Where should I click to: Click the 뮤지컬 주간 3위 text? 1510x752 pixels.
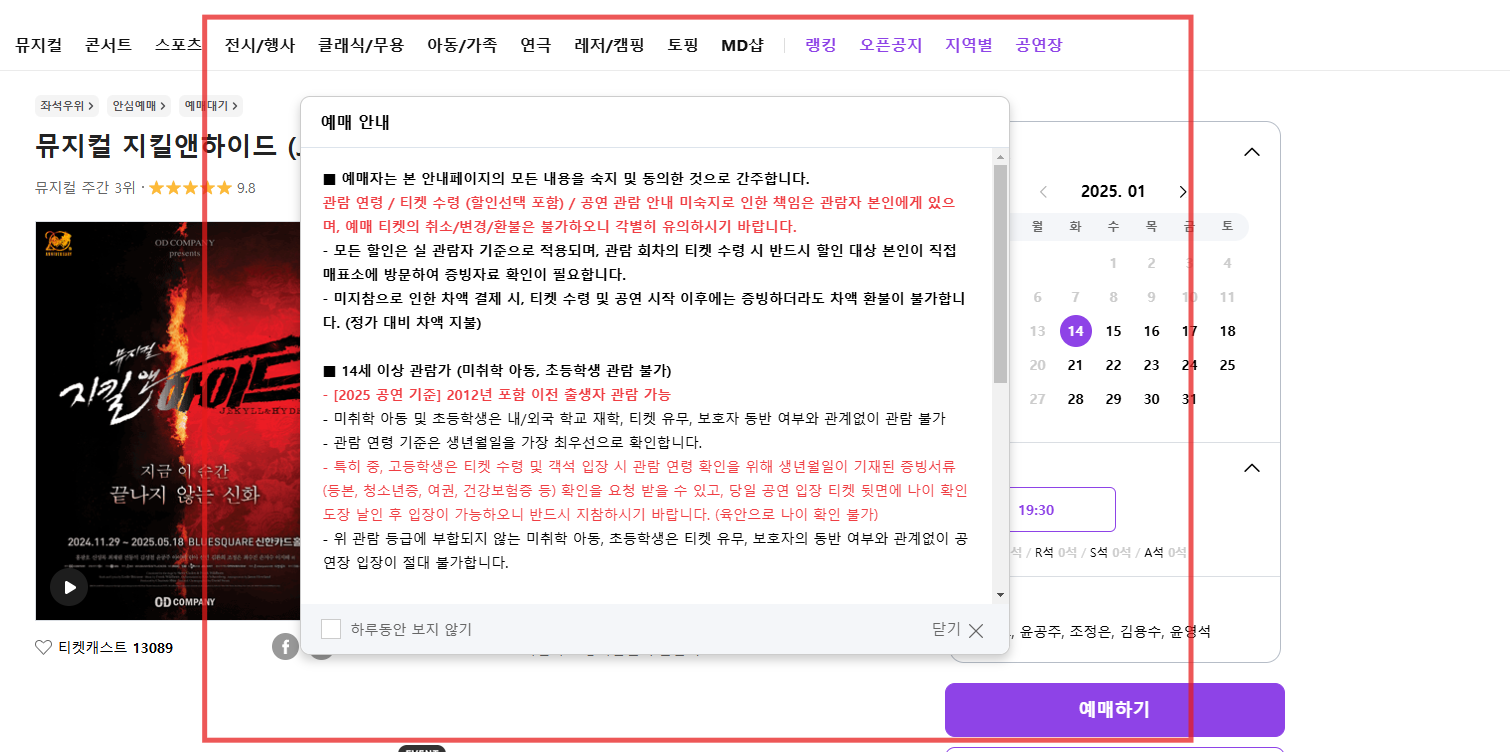[x=85, y=187]
